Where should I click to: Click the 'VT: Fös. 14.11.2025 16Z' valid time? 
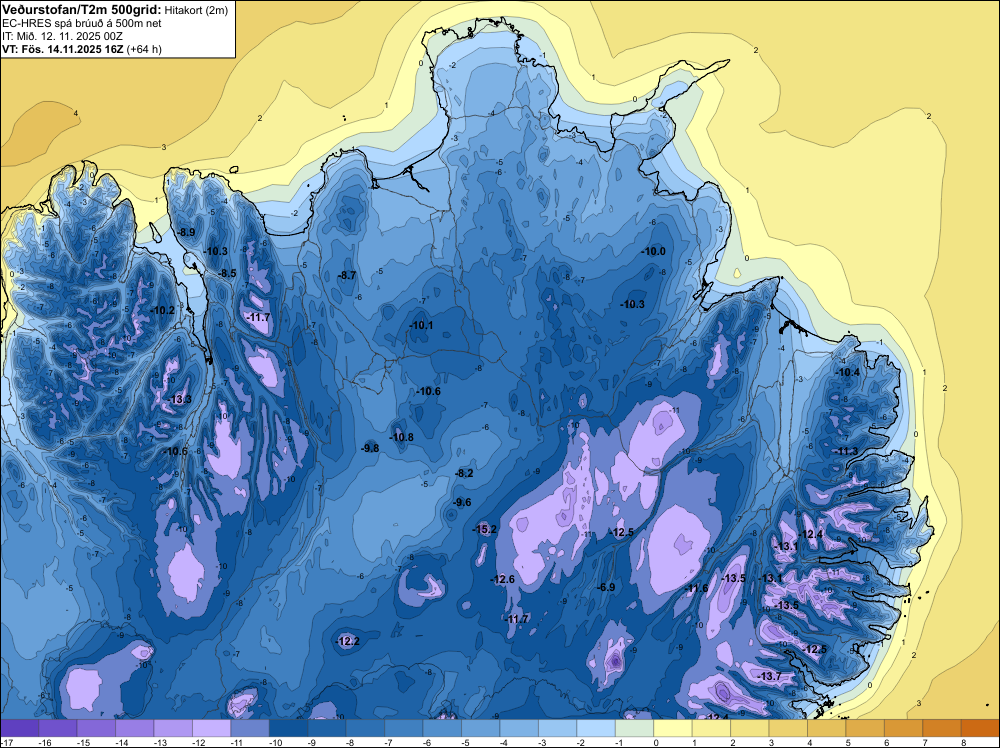63,49
